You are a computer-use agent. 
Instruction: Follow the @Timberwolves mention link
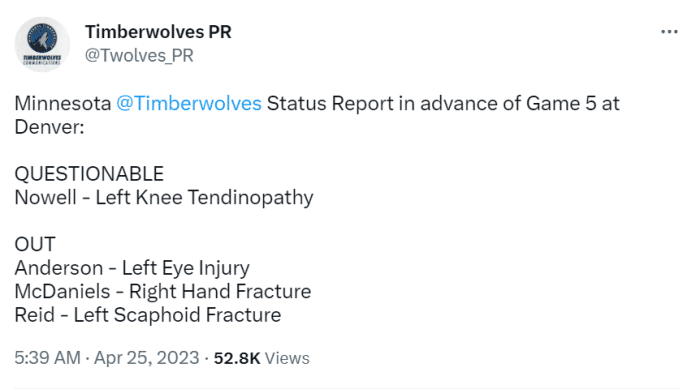pyautogui.click(x=189, y=104)
